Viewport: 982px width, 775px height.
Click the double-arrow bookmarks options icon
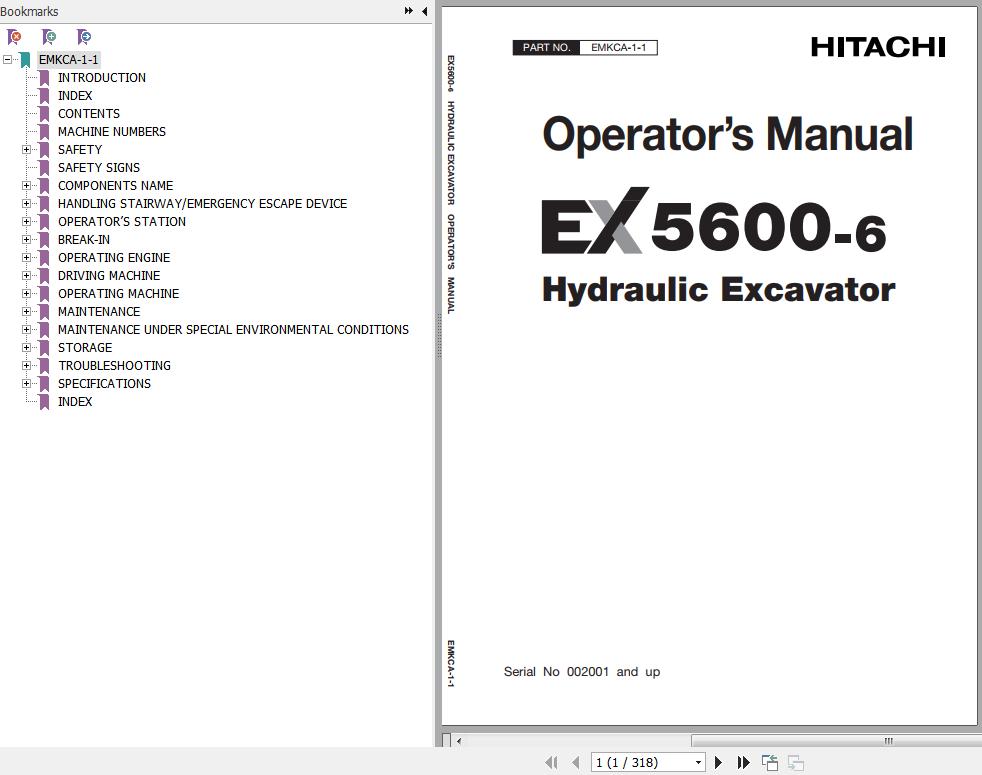[409, 11]
